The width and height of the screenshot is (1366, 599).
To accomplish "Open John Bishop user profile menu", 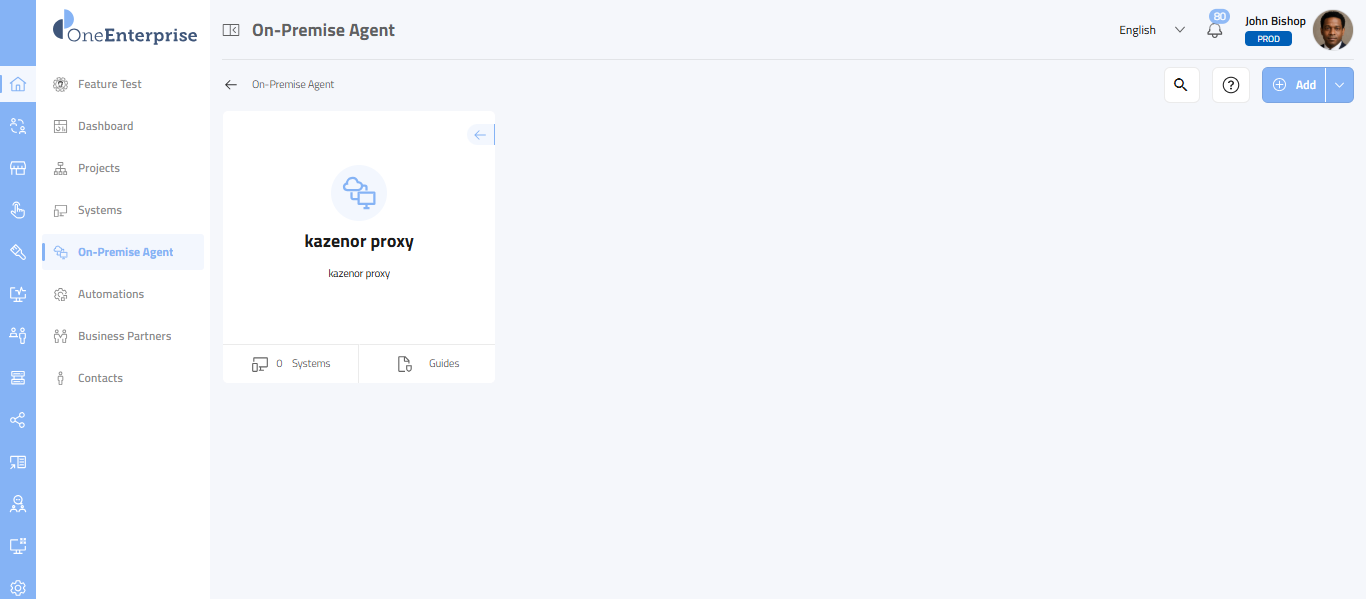I will [1297, 30].
